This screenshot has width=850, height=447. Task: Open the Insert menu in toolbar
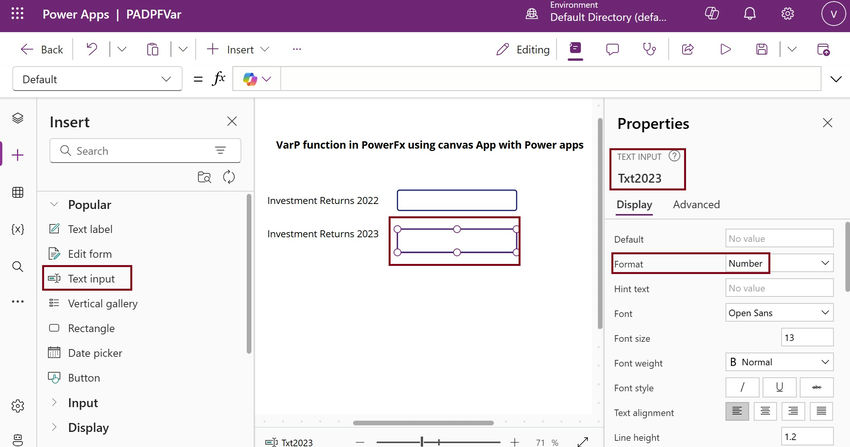point(237,49)
